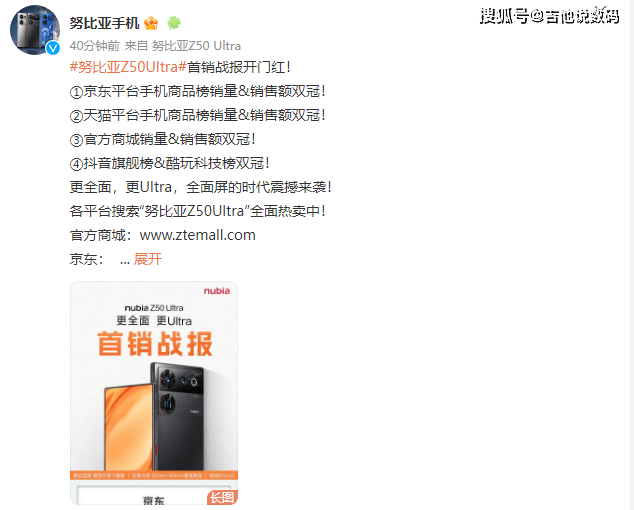
Task: Click the nubia logo on the poster
Action: [x=216, y=291]
